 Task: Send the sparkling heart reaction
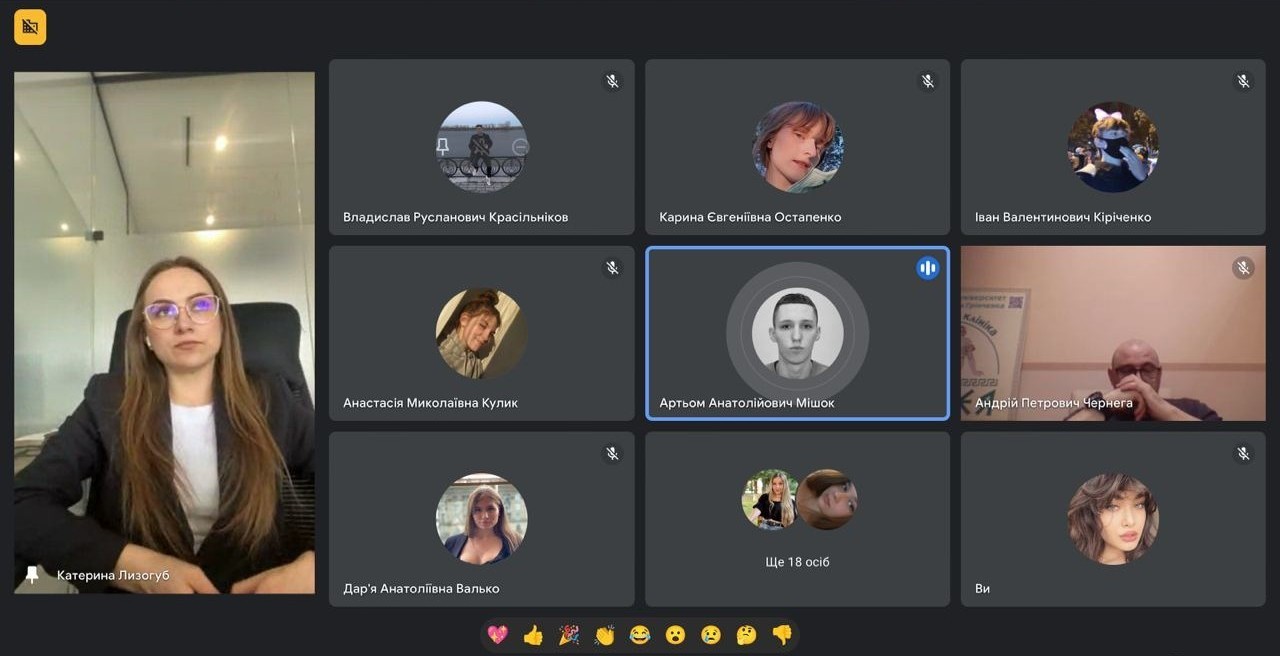tap(497, 634)
